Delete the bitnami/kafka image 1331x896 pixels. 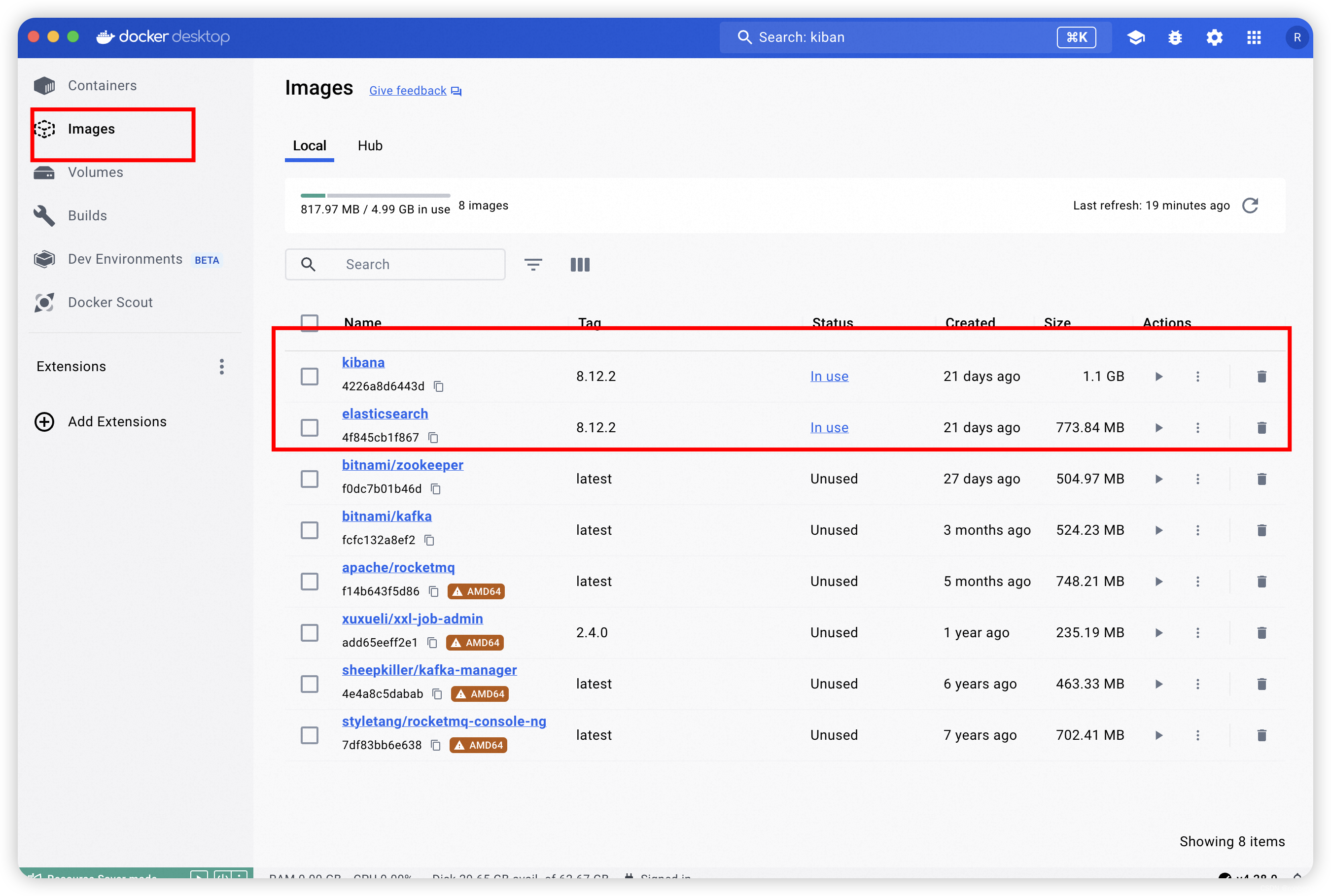coord(1261,530)
